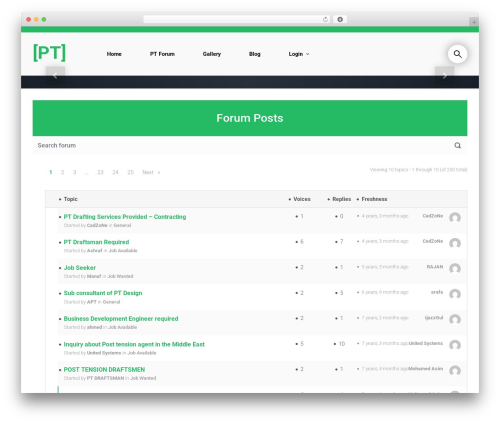Click avatar in Sub consultant row
The image size is (500, 423).
pos(455,294)
